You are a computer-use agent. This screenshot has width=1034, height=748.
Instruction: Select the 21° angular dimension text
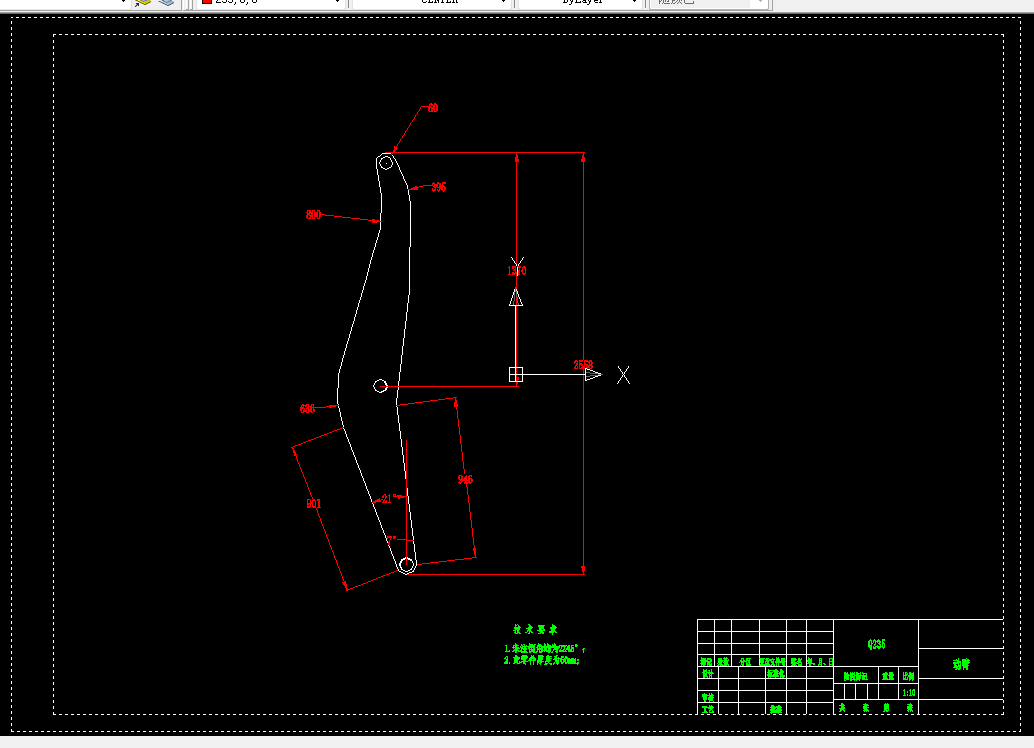[x=389, y=499]
